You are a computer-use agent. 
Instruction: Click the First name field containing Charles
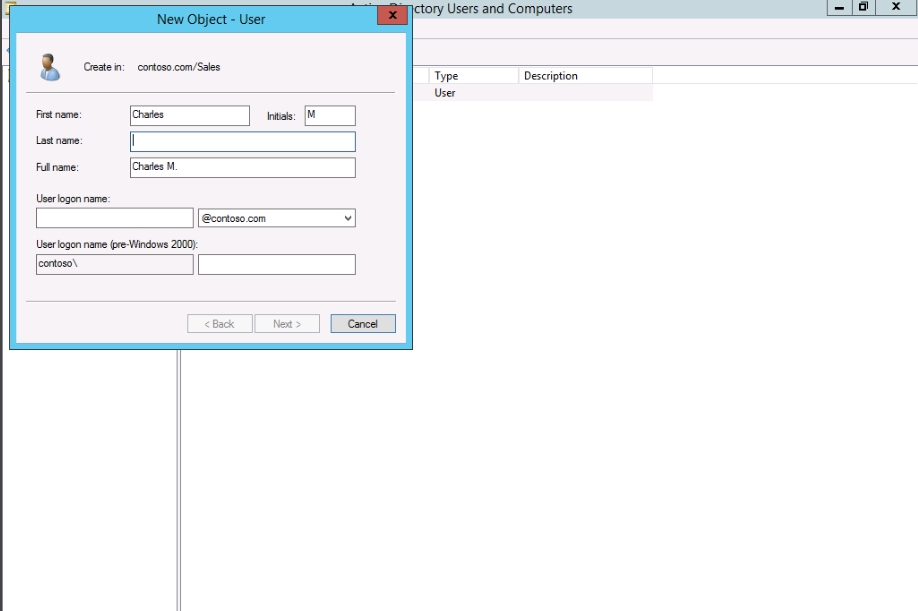pos(189,115)
